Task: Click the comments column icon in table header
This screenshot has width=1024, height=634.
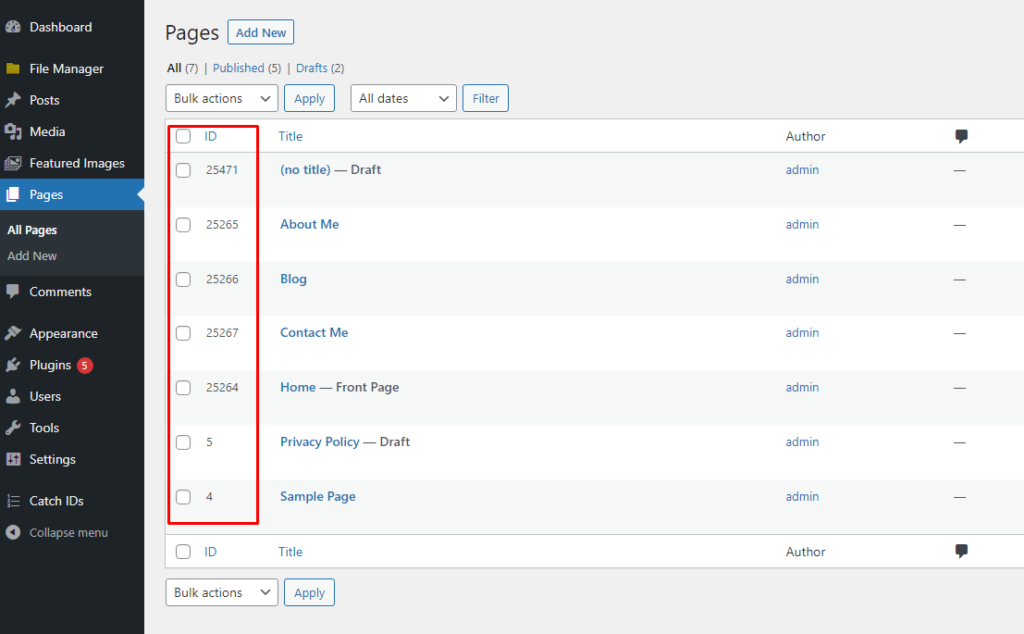Action: 961,136
